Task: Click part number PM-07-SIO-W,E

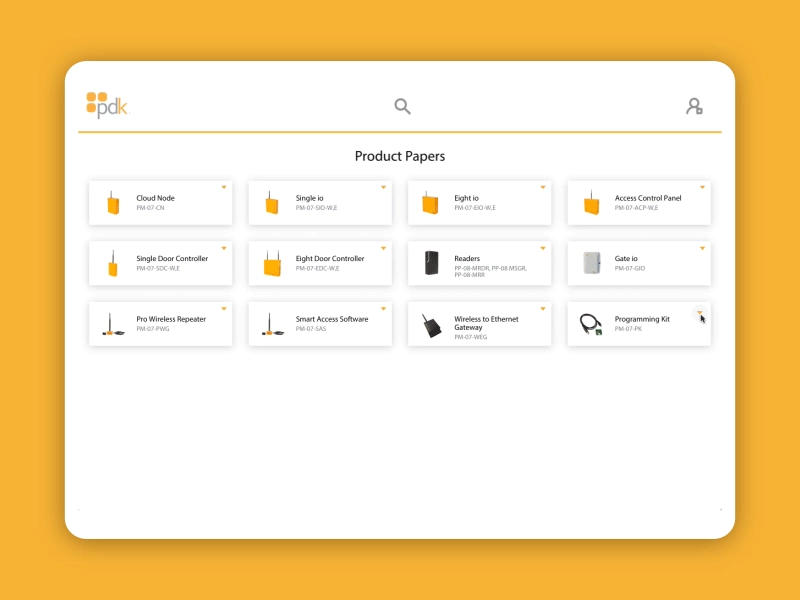Action: [316, 208]
